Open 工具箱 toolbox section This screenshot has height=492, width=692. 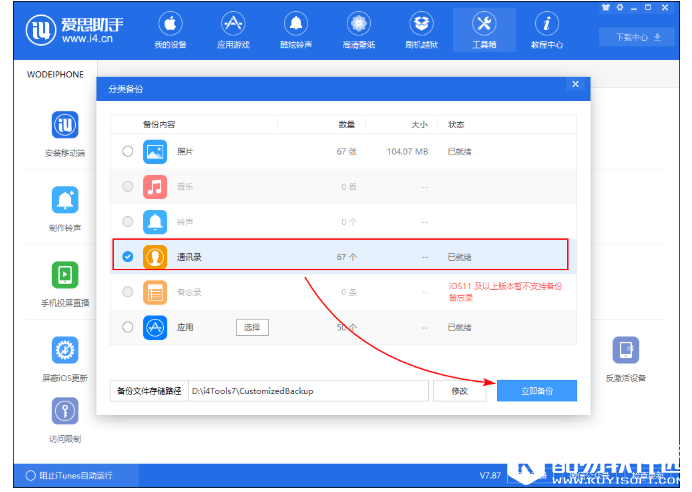(x=484, y=30)
